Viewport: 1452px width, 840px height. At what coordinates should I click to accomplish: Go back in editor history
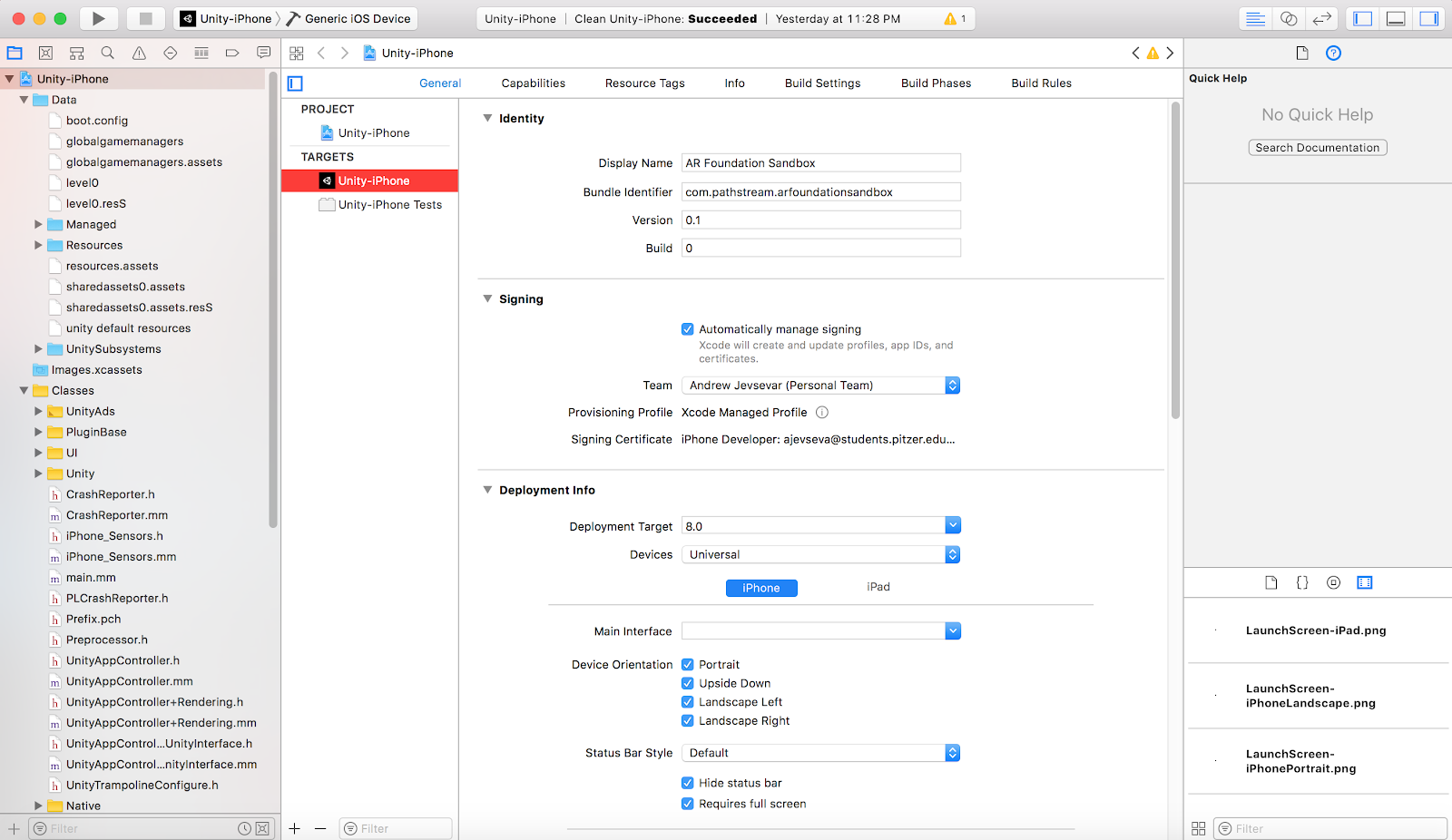(321, 54)
